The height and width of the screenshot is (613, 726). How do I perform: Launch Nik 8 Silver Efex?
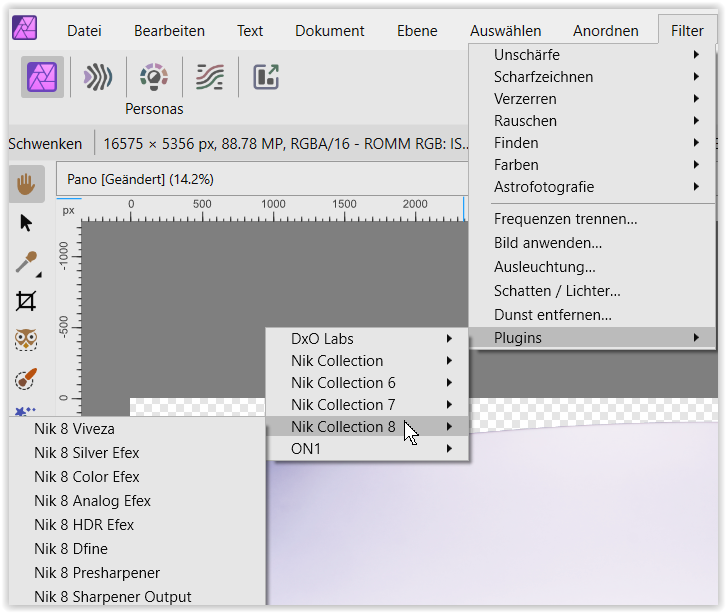(x=86, y=453)
